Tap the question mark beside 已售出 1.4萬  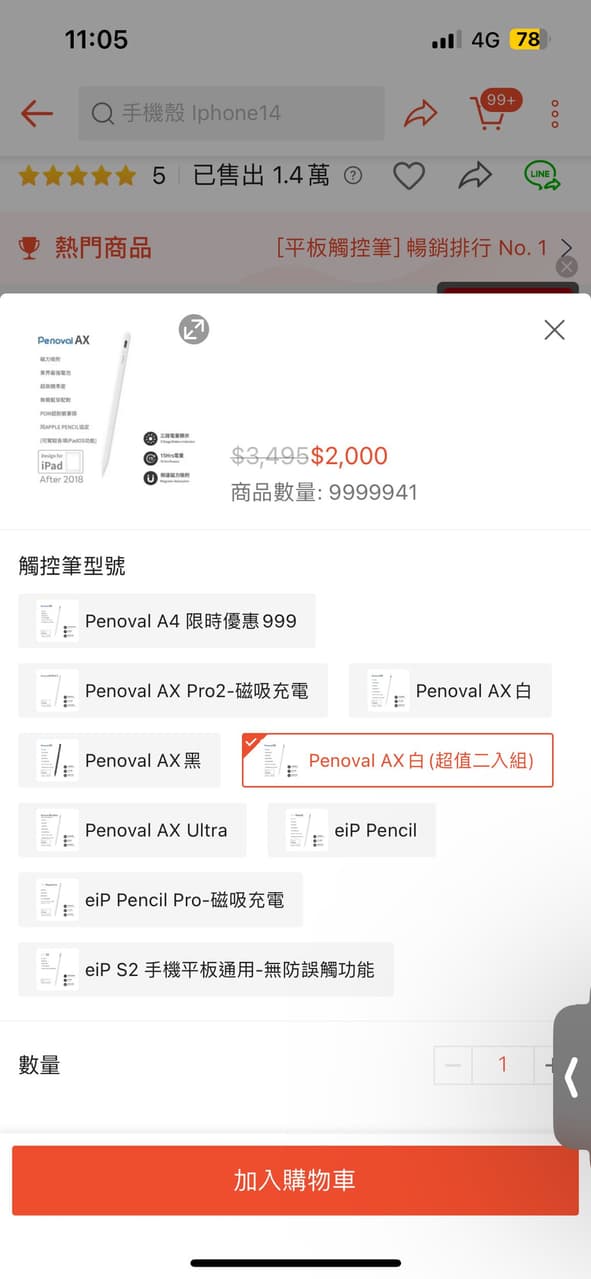click(352, 176)
